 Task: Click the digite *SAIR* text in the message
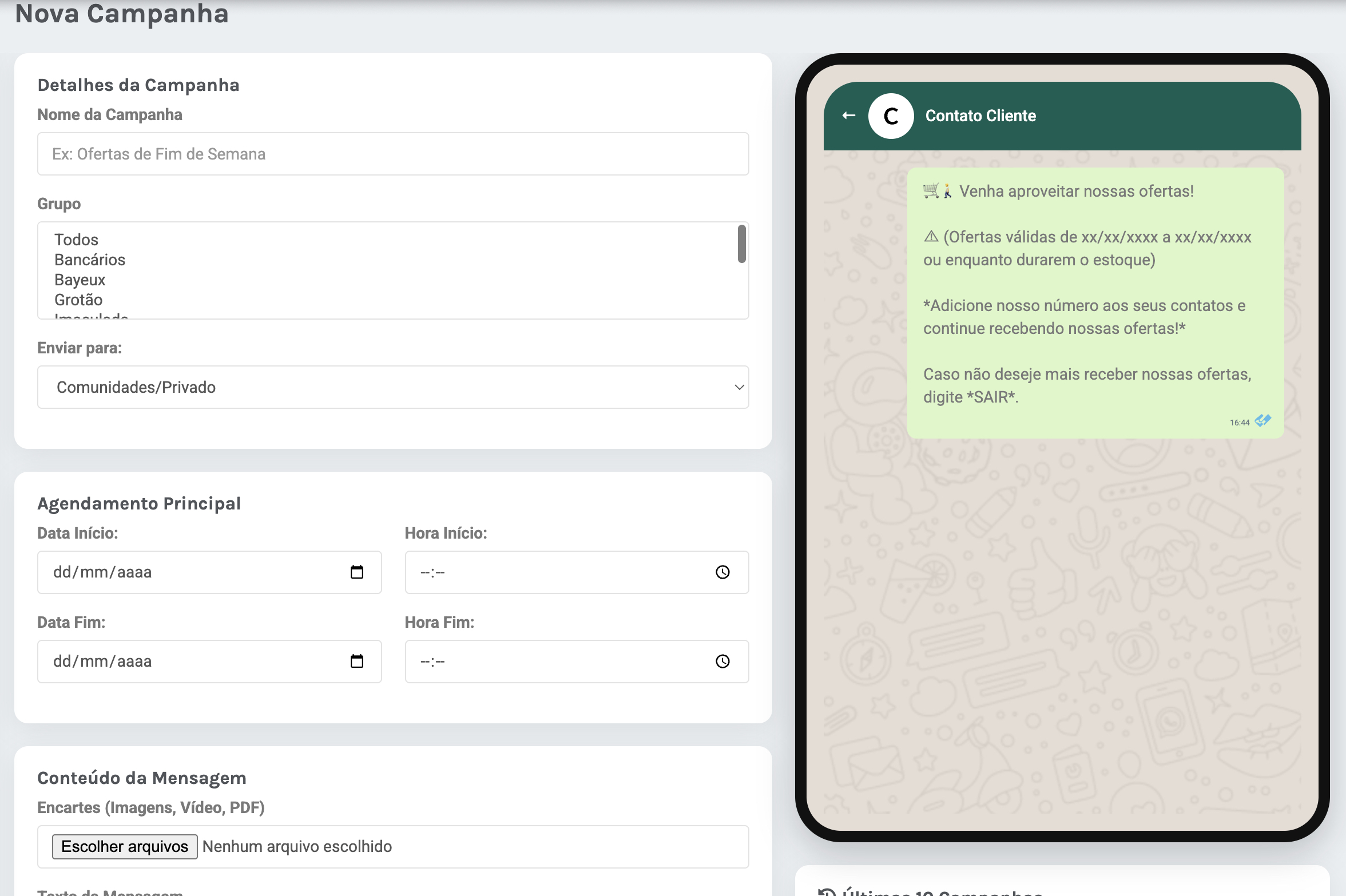[971, 397]
